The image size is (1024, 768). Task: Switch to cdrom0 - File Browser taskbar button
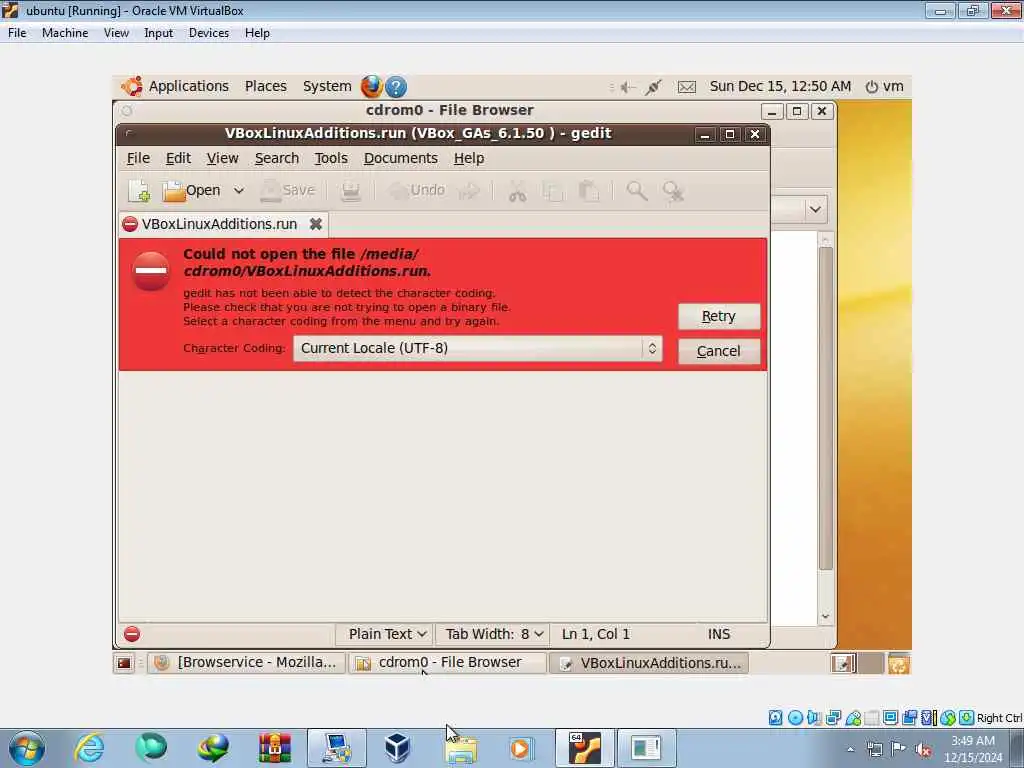[x=448, y=663]
